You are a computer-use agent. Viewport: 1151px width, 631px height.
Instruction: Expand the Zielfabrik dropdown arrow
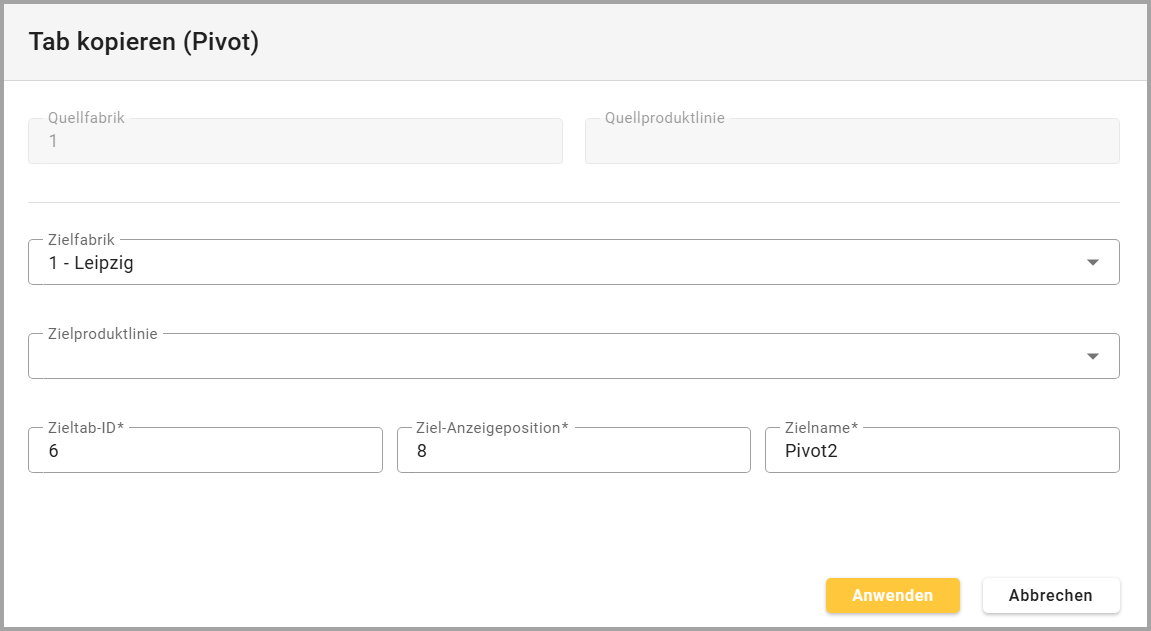[1092, 263]
